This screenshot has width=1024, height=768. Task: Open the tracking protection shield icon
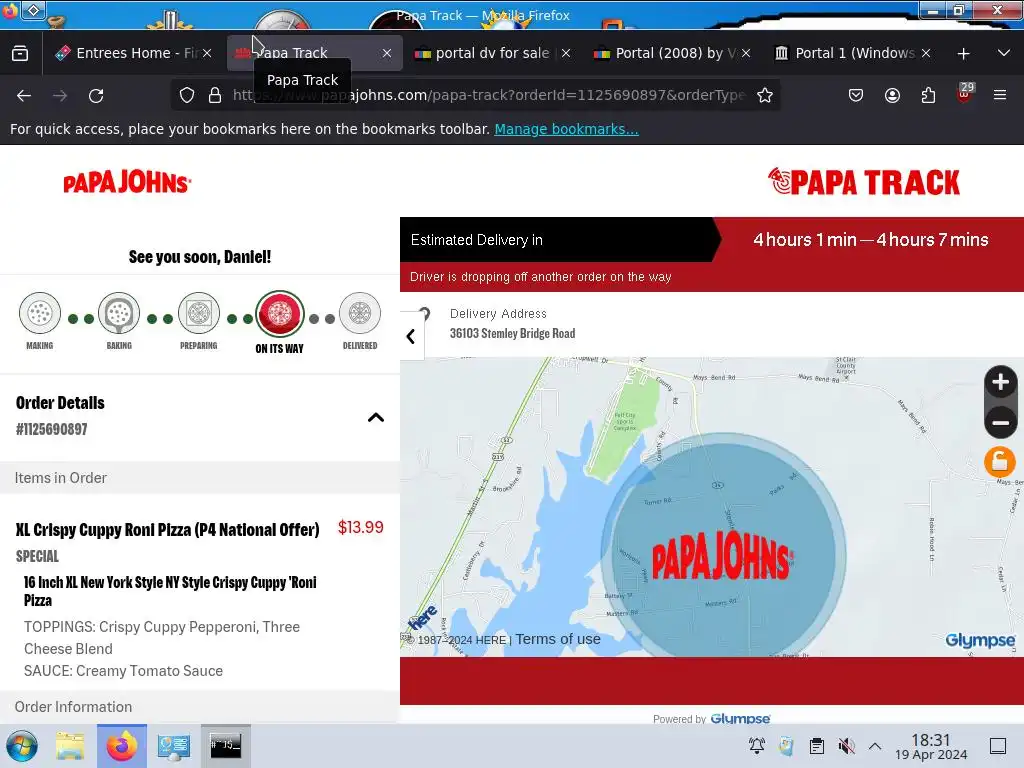point(187,95)
